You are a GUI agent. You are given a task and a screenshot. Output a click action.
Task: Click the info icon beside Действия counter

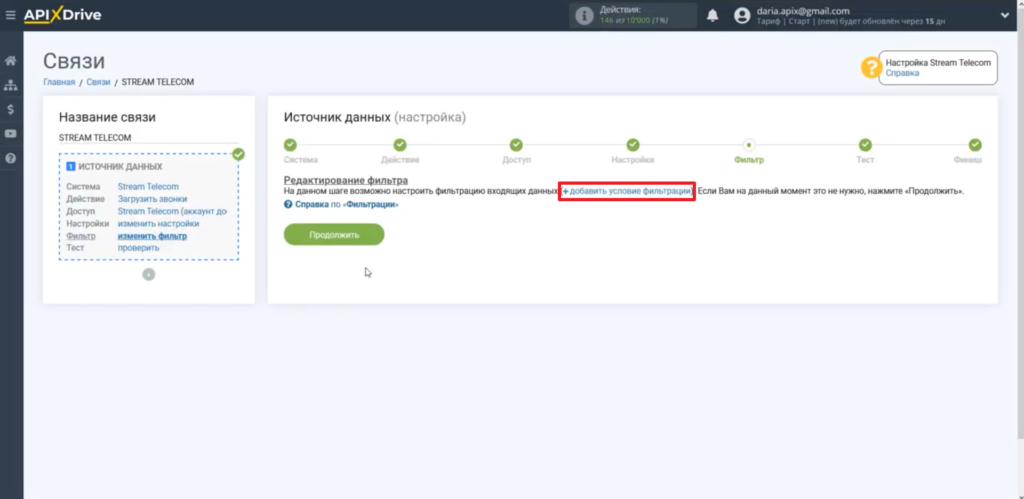(x=584, y=15)
